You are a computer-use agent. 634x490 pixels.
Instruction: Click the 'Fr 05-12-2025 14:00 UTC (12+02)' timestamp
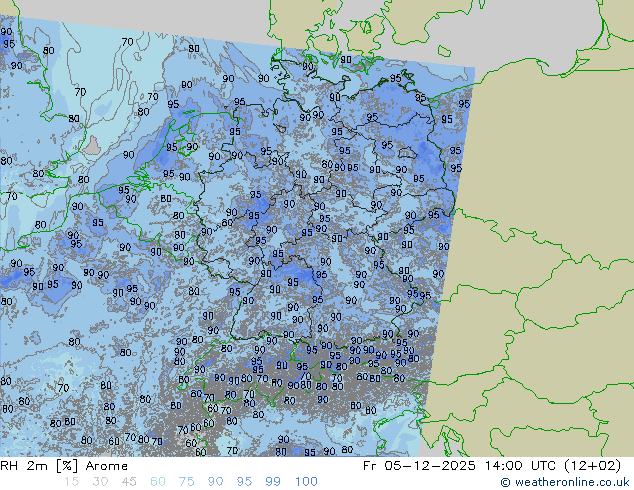[492, 466]
